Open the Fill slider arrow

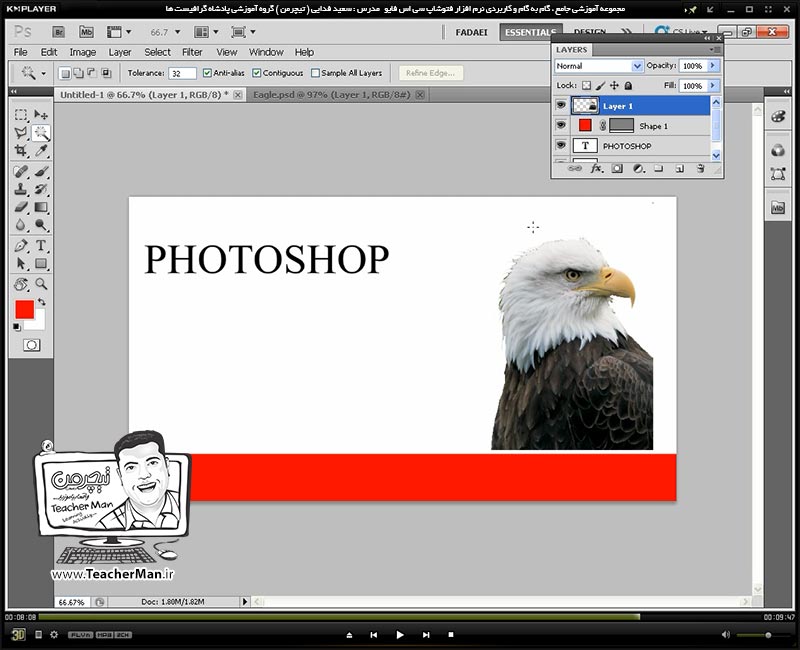pyautogui.click(x=713, y=86)
